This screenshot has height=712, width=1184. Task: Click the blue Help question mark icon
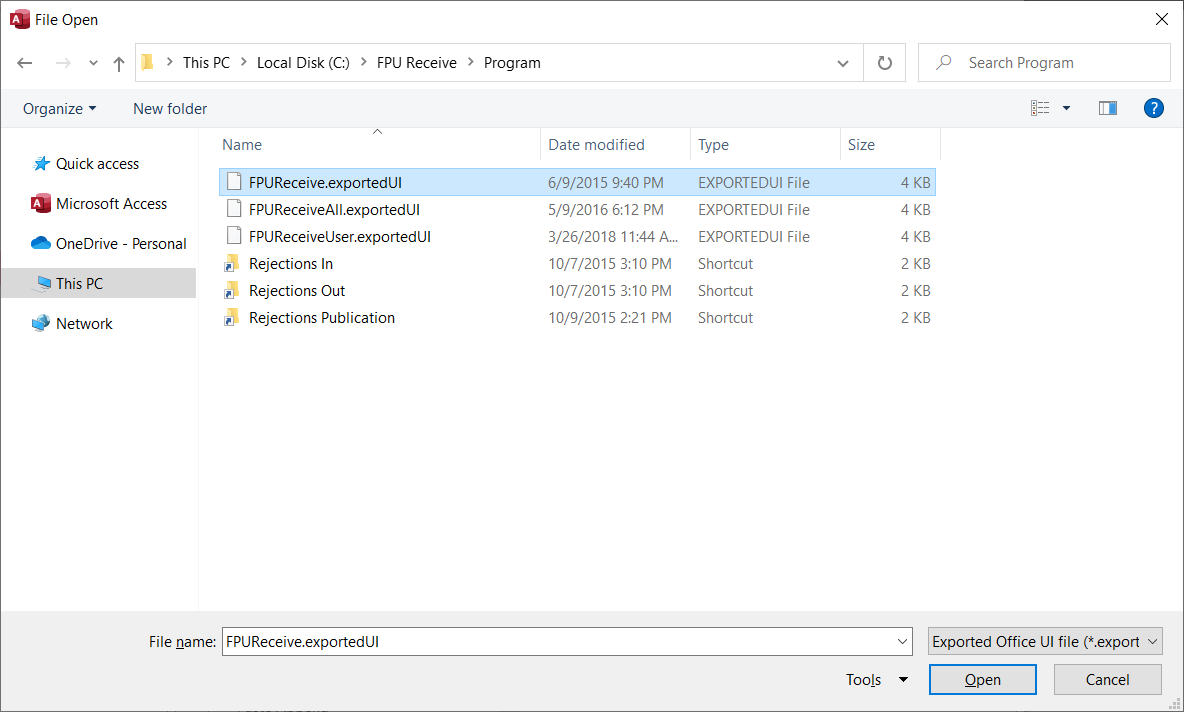pyautogui.click(x=1153, y=108)
